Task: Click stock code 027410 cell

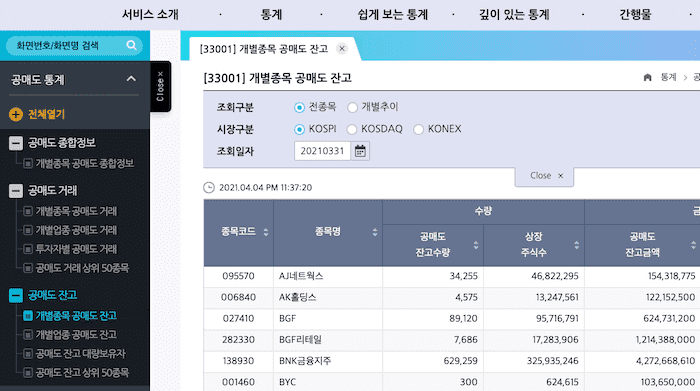Action: pos(238,318)
